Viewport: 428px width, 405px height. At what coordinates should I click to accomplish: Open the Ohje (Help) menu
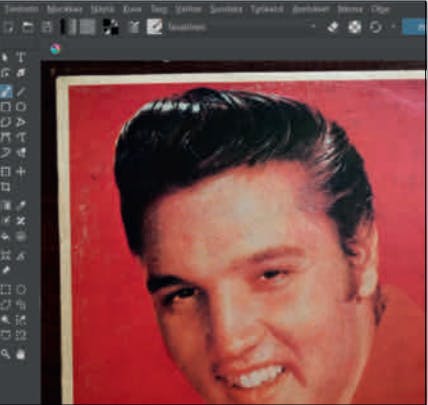pos(380,9)
